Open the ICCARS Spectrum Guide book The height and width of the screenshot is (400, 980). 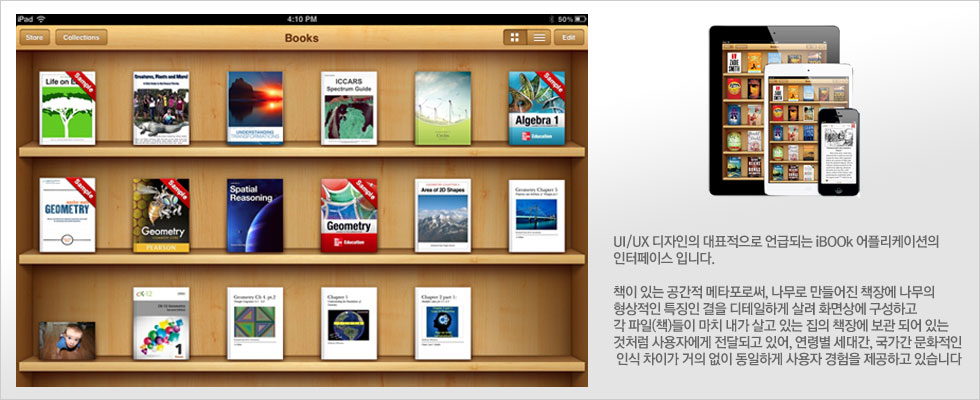(349, 108)
